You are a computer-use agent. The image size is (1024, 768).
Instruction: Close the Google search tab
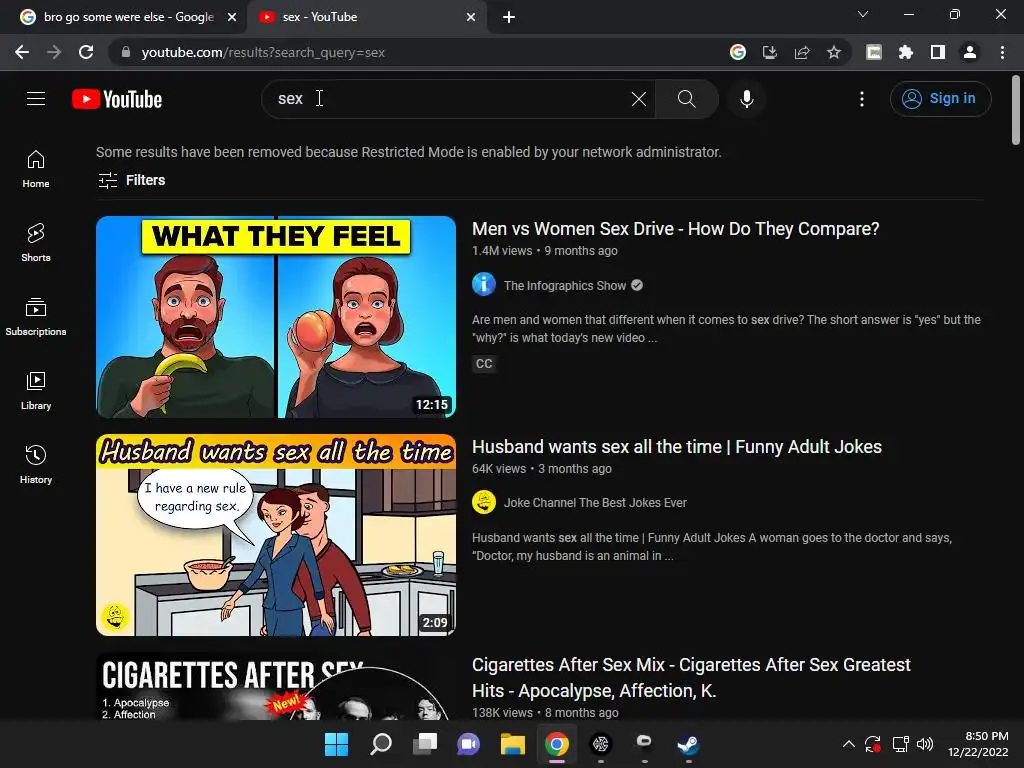(232, 17)
